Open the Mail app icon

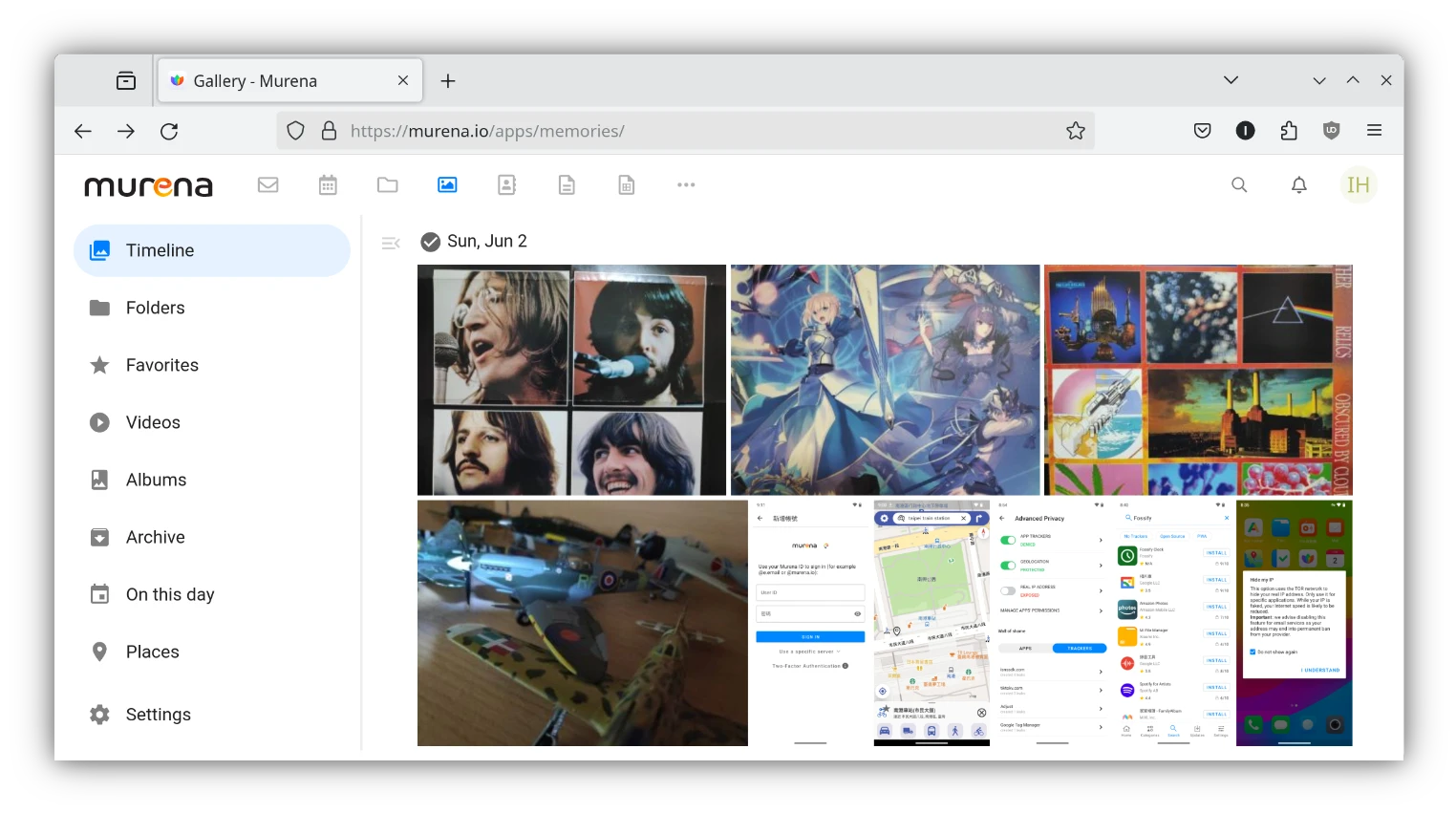click(268, 185)
